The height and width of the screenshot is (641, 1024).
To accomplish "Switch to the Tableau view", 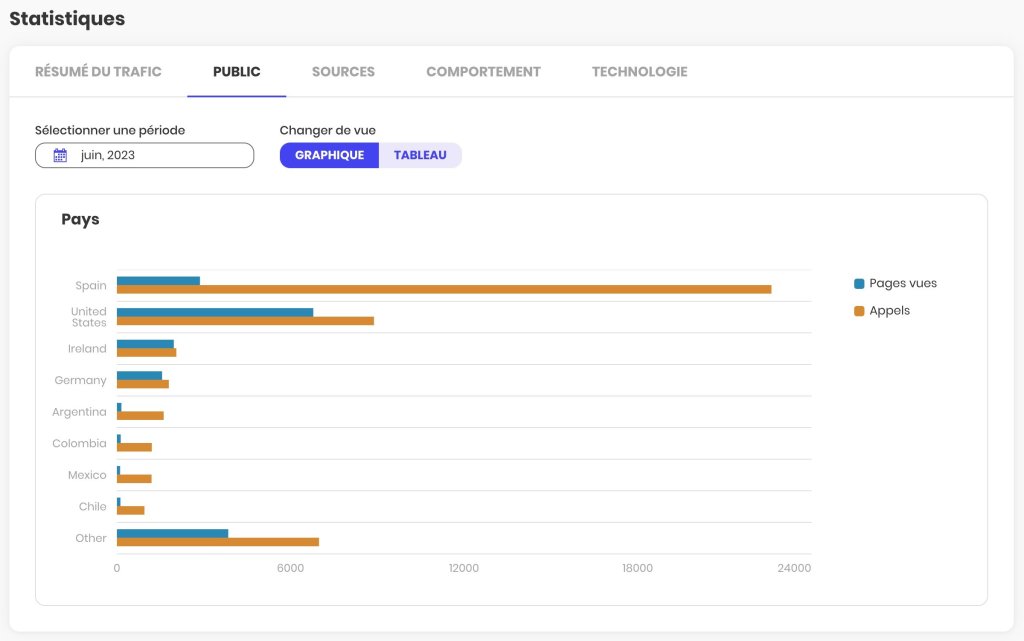I will pyautogui.click(x=420, y=155).
